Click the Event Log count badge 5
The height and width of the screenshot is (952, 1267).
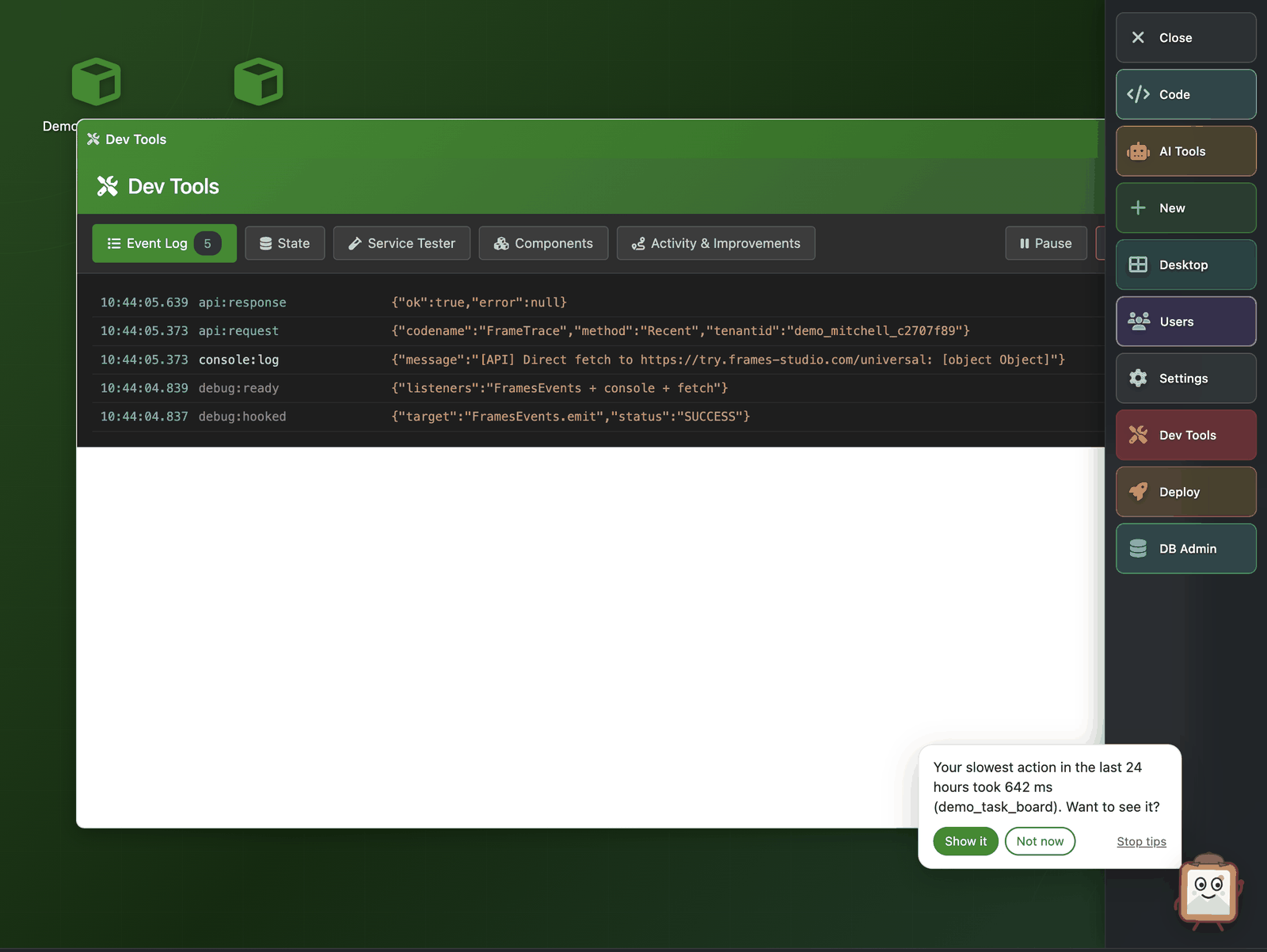[x=207, y=243]
